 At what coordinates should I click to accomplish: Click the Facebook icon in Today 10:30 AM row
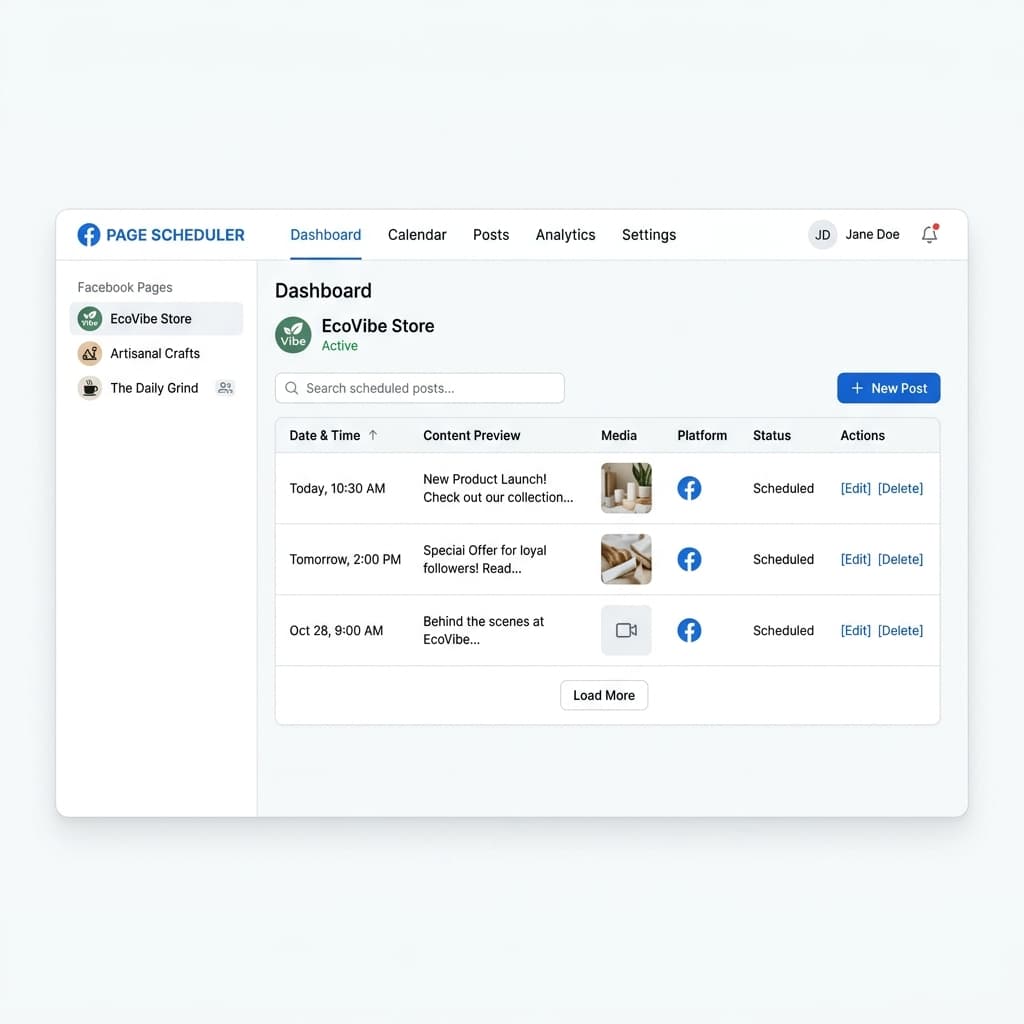click(x=689, y=488)
